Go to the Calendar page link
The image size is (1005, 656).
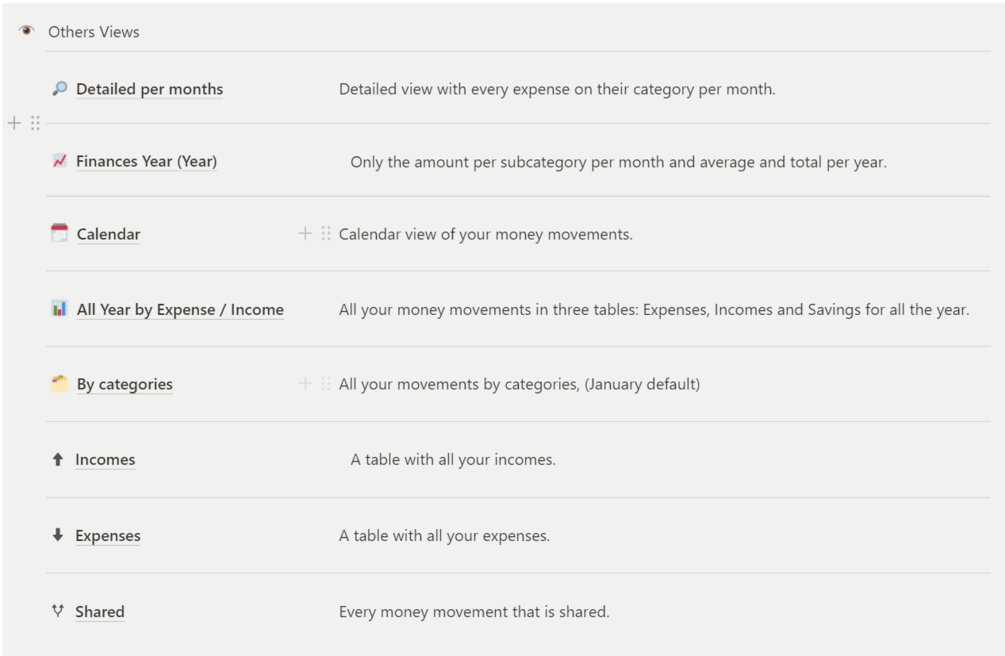pyautogui.click(x=108, y=234)
